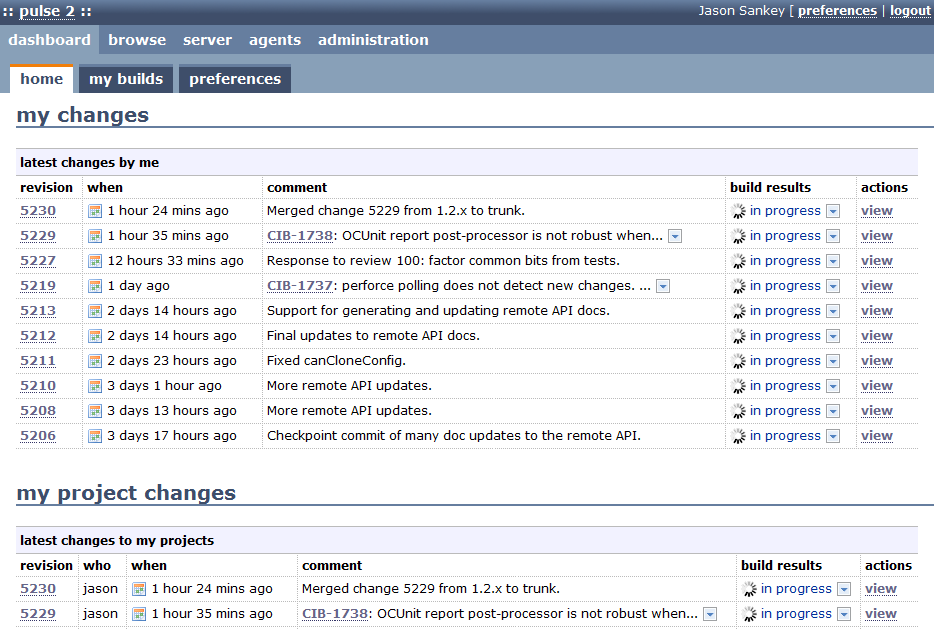View details for revision 5212 change

[876, 336]
